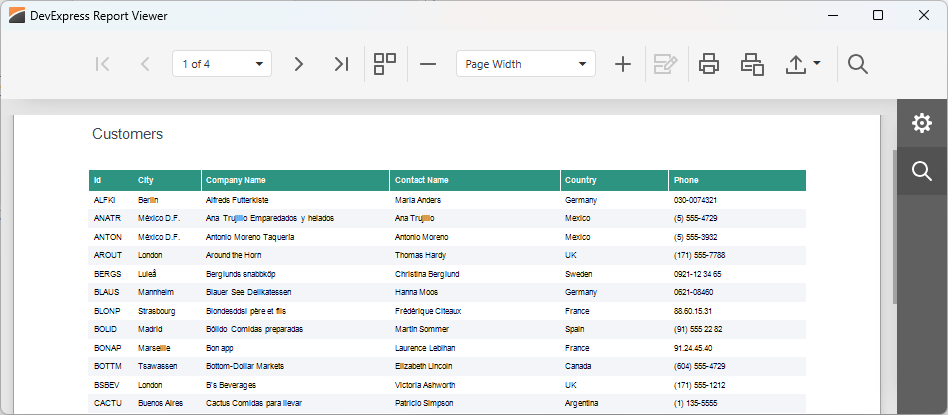Screen dimensions: 948x415
Task: Close the Report Viewer window
Action: (x=924, y=16)
